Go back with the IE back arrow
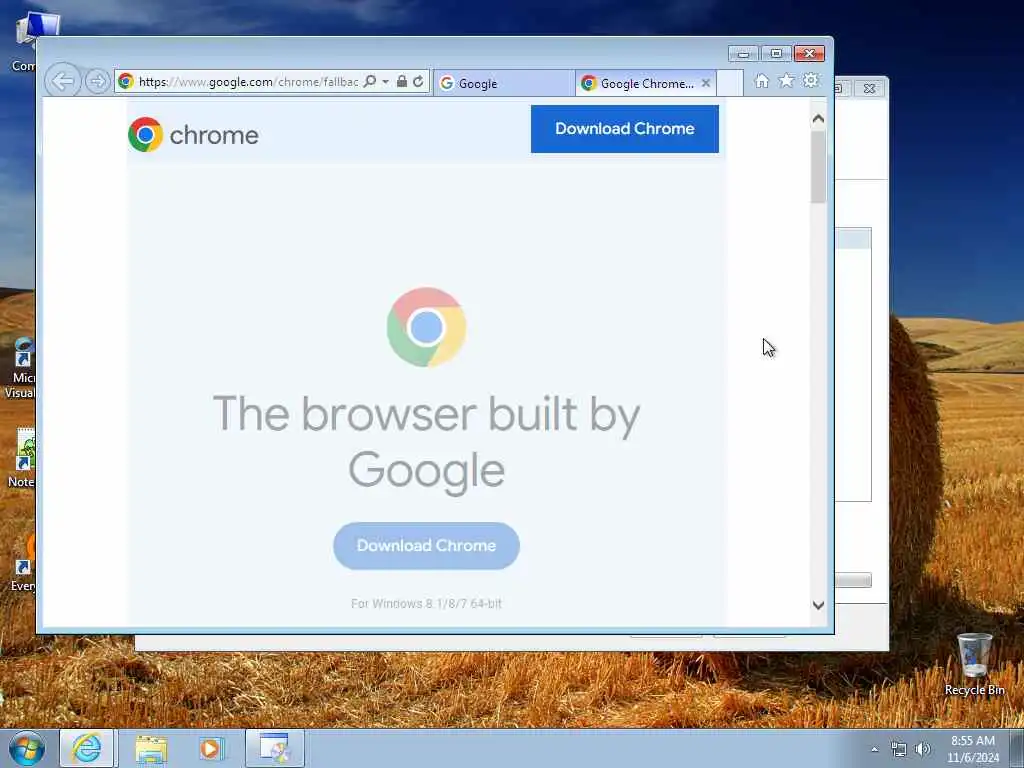 (63, 82)
